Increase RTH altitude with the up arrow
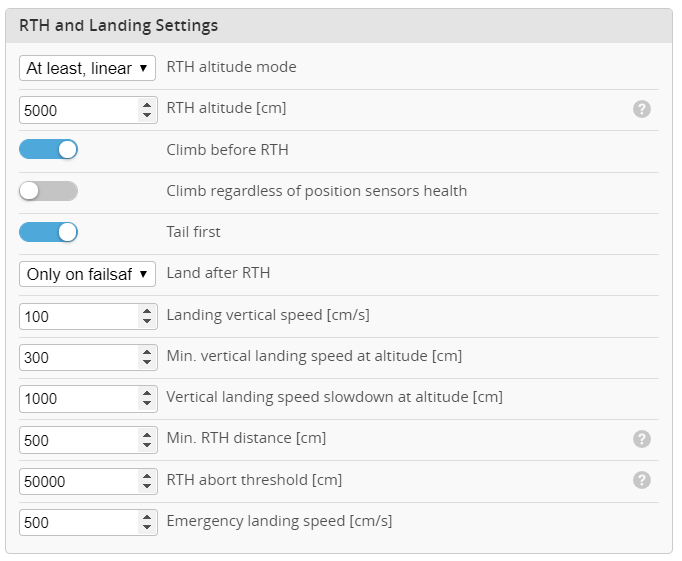Screen dimensions: 682x561 147,104
